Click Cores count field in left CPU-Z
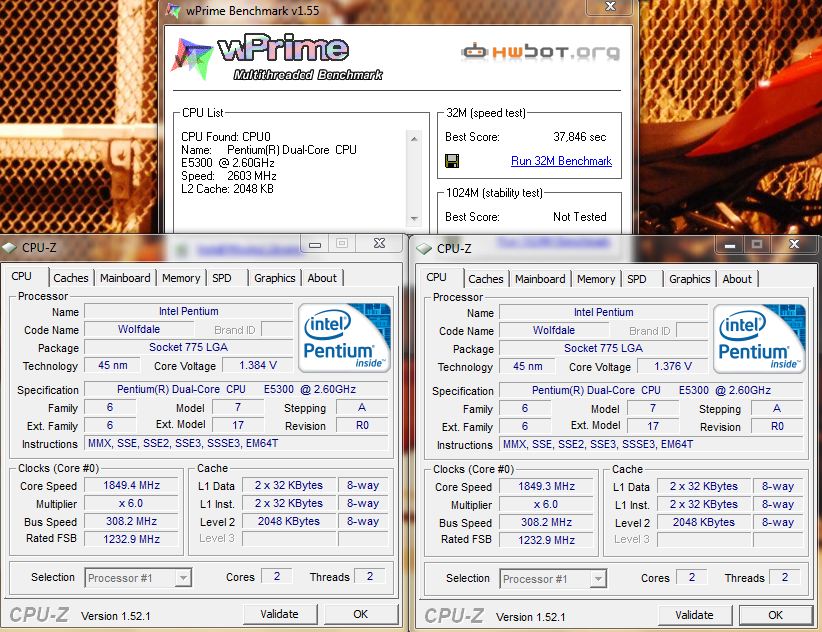Viewport: 822px width, 632px height. click(x=277, y=576)
